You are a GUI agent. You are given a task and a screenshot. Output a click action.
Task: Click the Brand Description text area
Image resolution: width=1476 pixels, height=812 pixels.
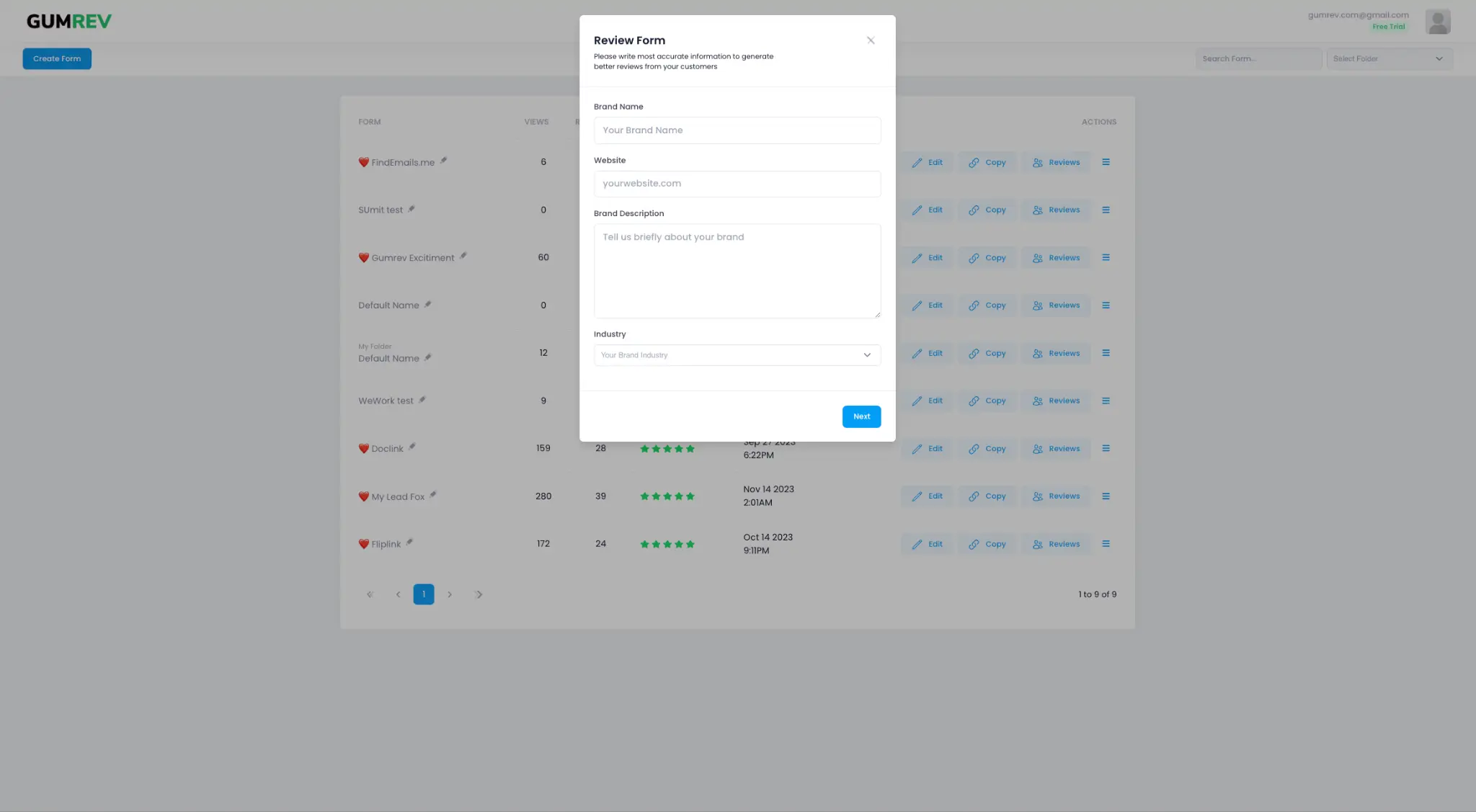pos(737,270)
